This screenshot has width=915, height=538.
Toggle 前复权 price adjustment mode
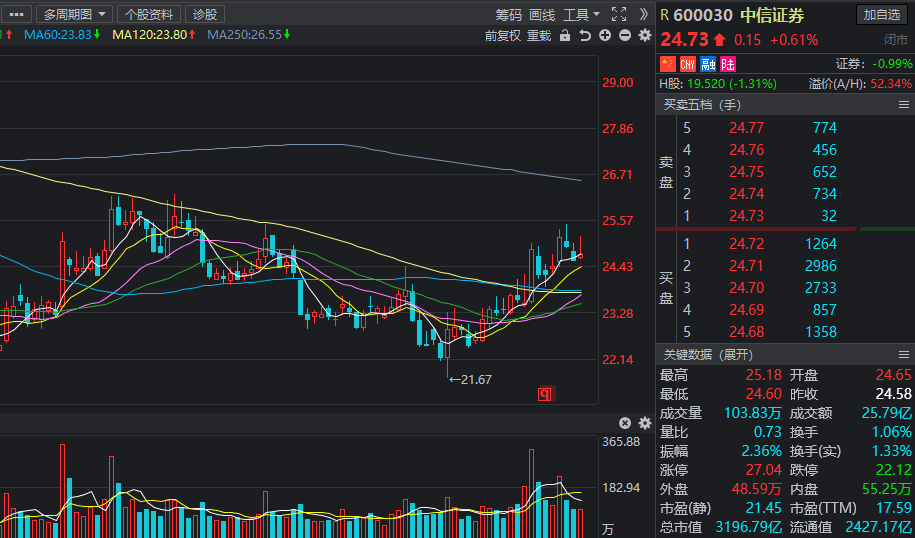click(x=503, y=36)
